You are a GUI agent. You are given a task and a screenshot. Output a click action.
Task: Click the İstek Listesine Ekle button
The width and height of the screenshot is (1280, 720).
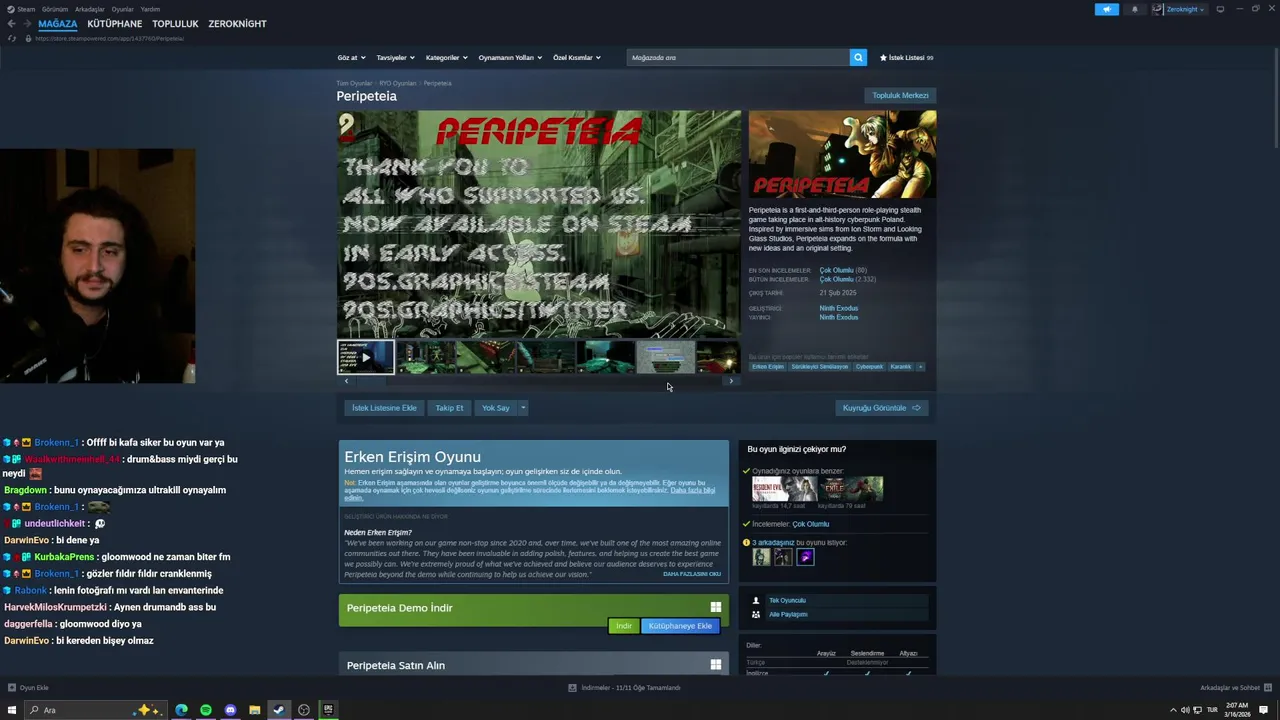pos(384,407)
